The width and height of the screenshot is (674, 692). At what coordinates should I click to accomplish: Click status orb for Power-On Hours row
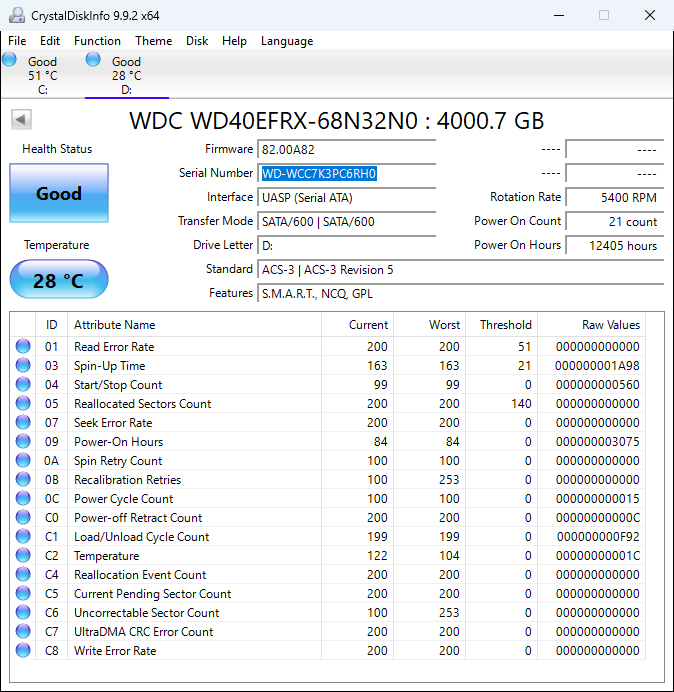point(23,441)
